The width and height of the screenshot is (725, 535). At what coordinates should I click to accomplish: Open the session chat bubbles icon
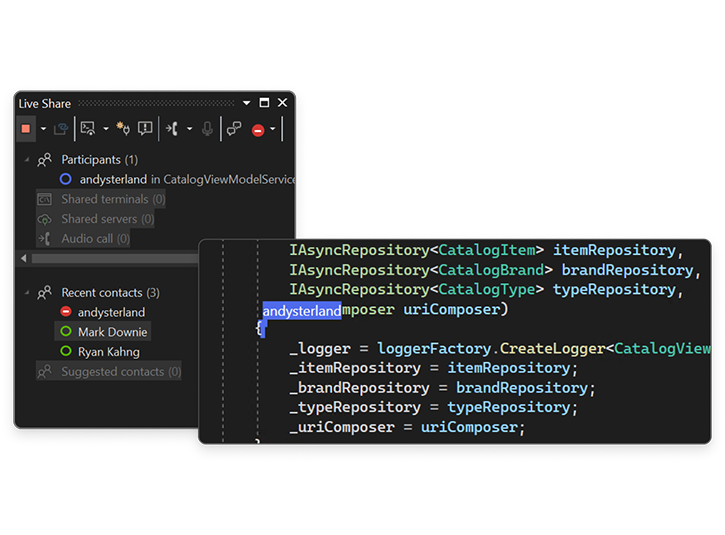[233, 129]
